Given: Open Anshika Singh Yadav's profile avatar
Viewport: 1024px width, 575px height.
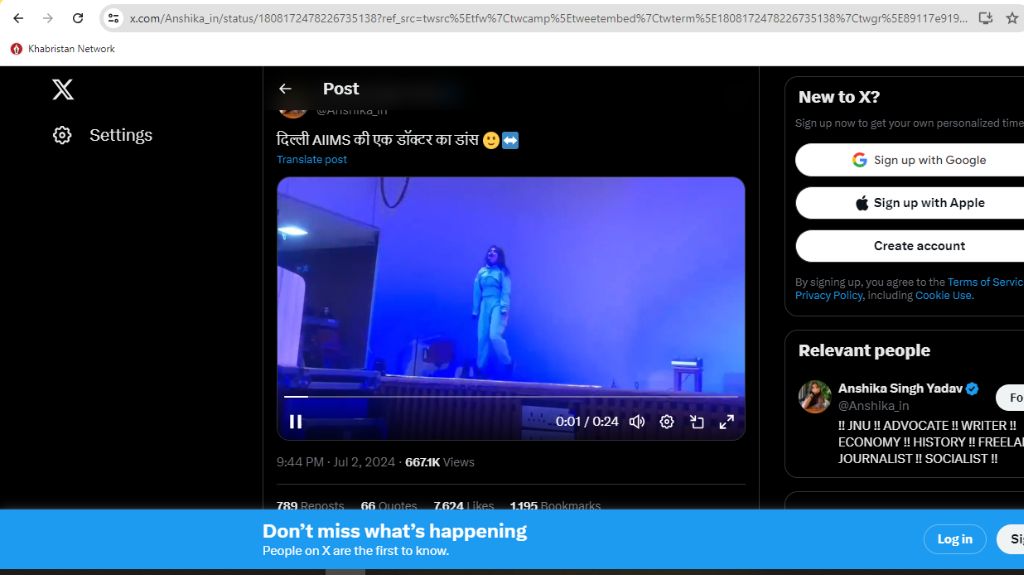Looking at the screenshot, I should coord(815,396).
